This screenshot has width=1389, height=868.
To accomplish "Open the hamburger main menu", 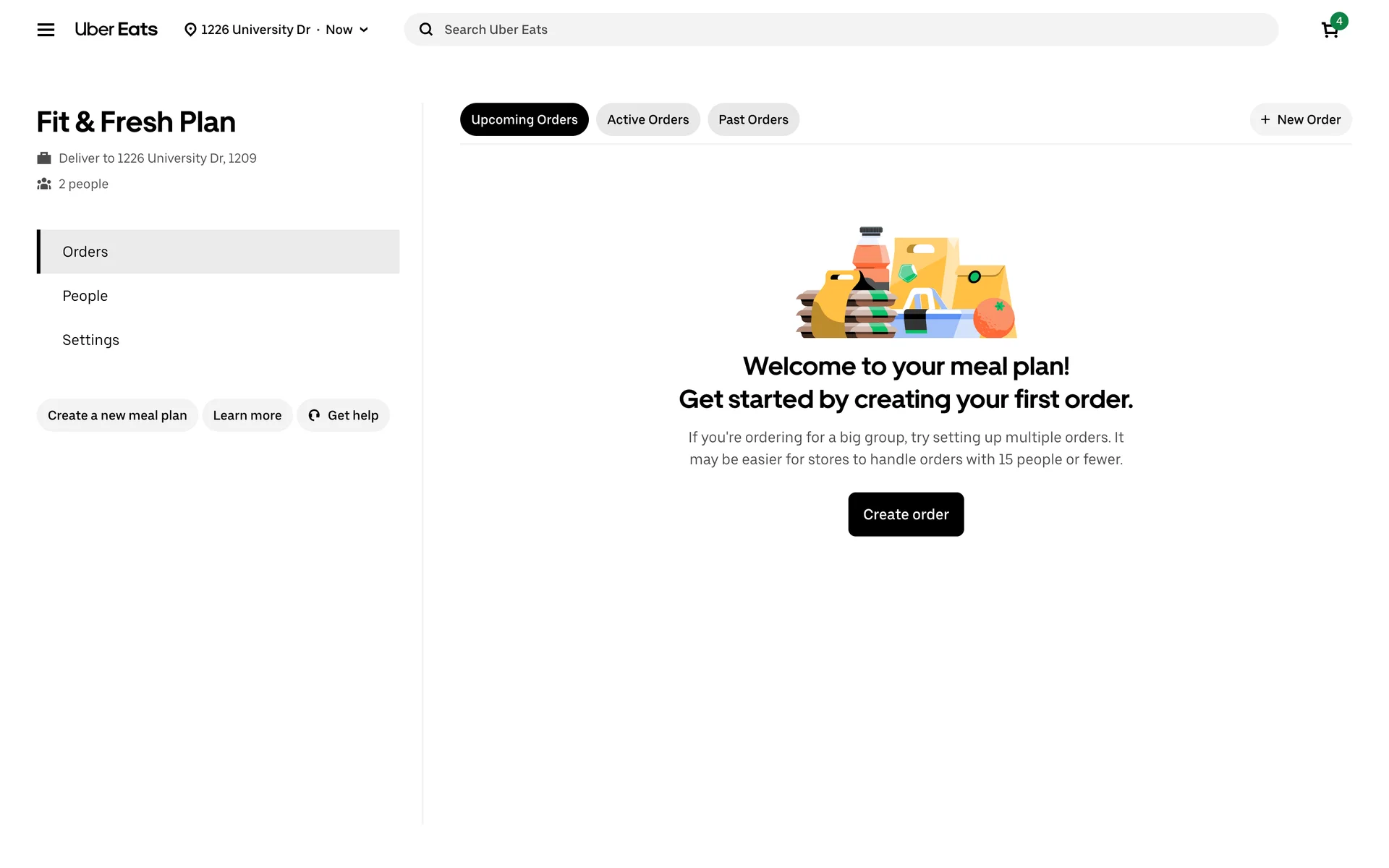I will pos(46,30).
